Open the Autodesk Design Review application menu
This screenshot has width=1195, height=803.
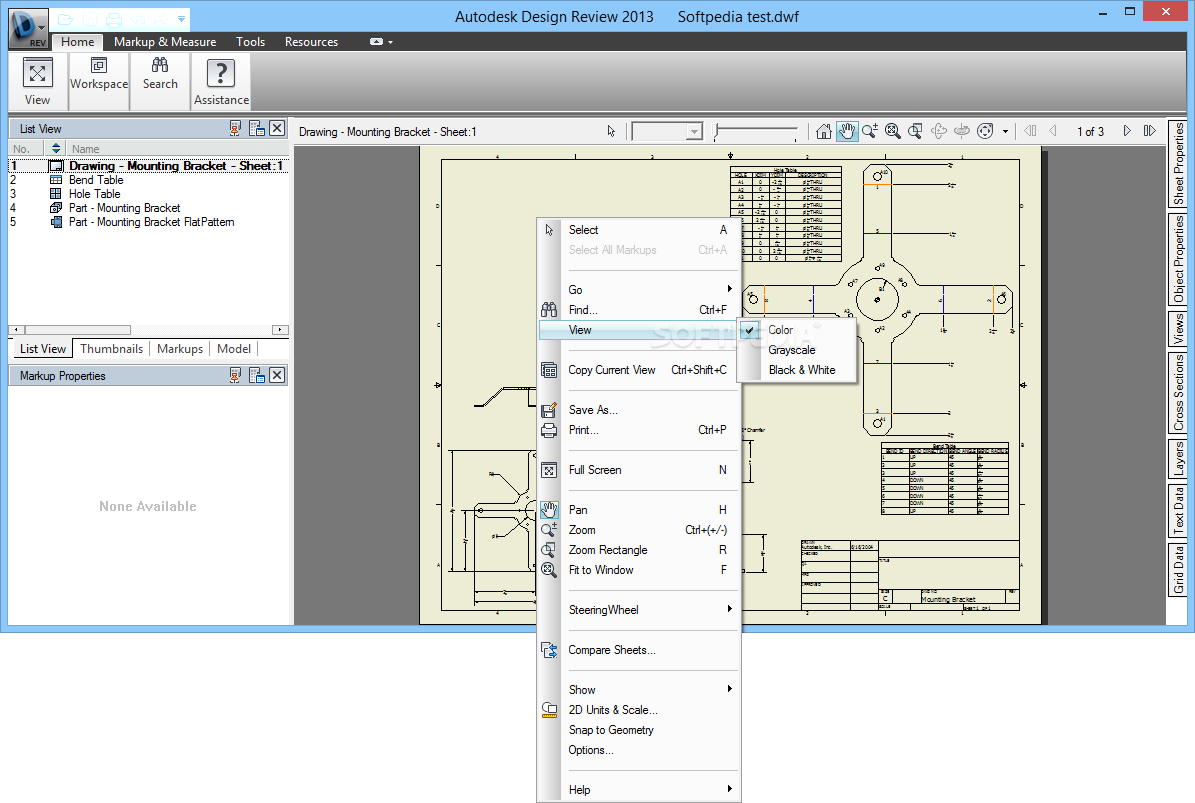coord(27,27)
